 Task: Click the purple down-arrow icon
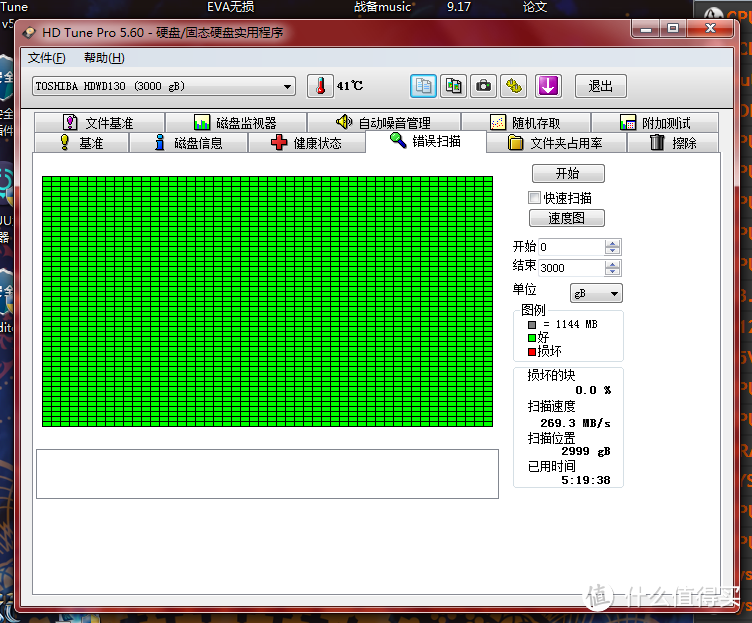(548, 86)
